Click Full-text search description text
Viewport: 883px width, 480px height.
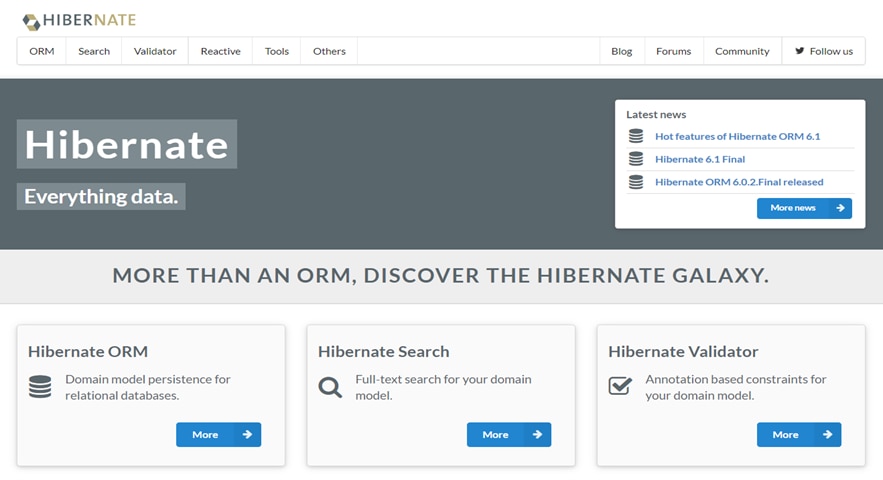coord(443,388)
